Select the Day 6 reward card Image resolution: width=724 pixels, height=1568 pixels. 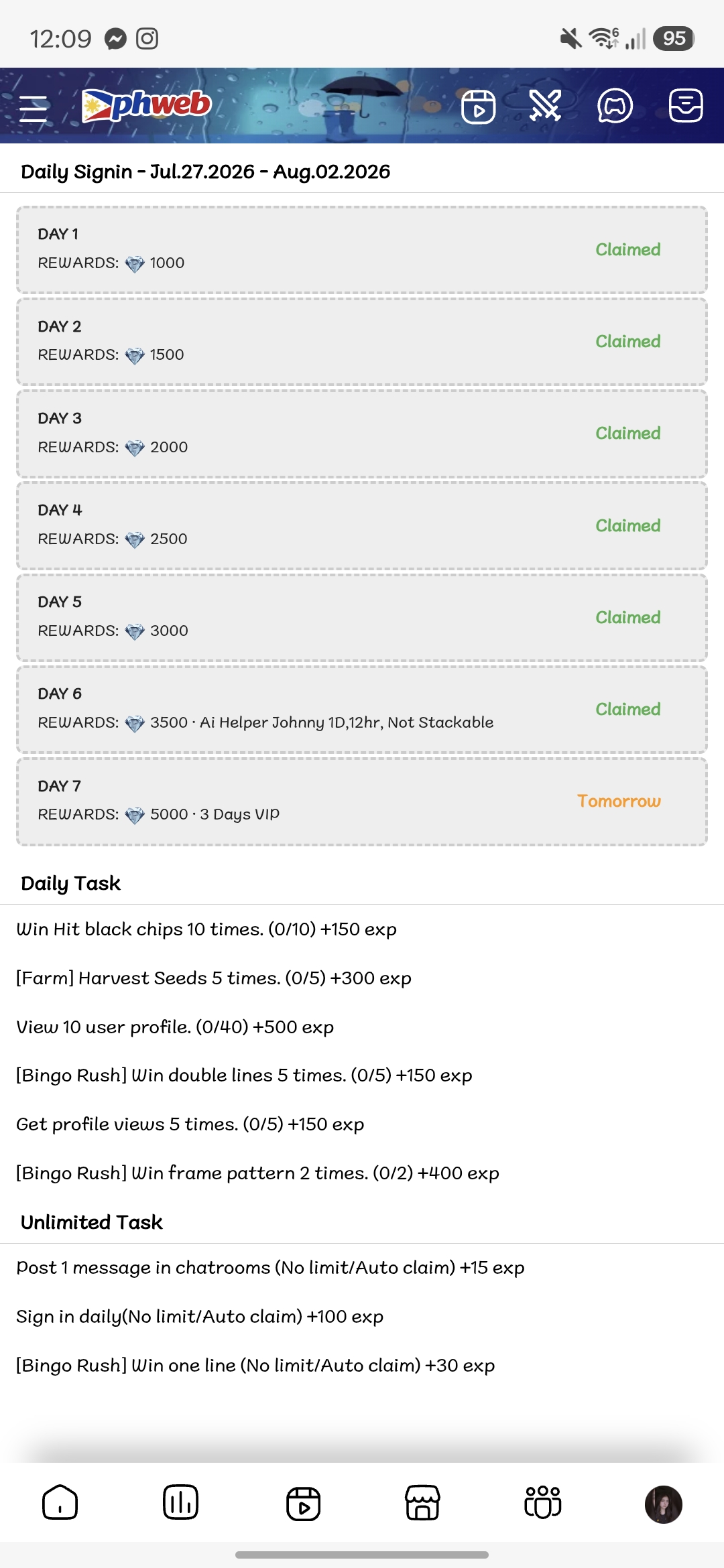tap(362, 710)
